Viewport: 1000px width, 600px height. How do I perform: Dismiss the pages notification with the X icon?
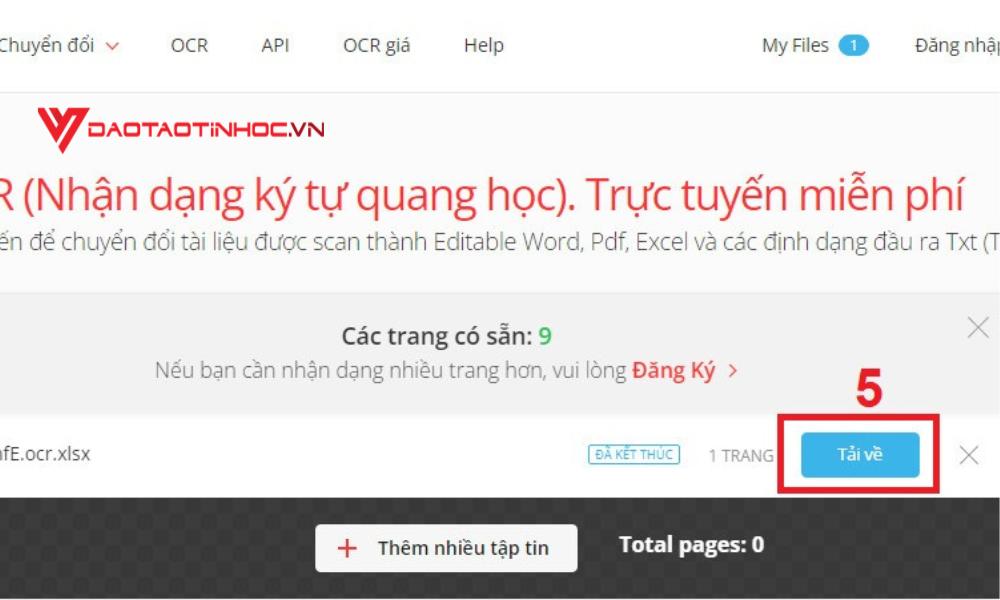pos(977,325)
